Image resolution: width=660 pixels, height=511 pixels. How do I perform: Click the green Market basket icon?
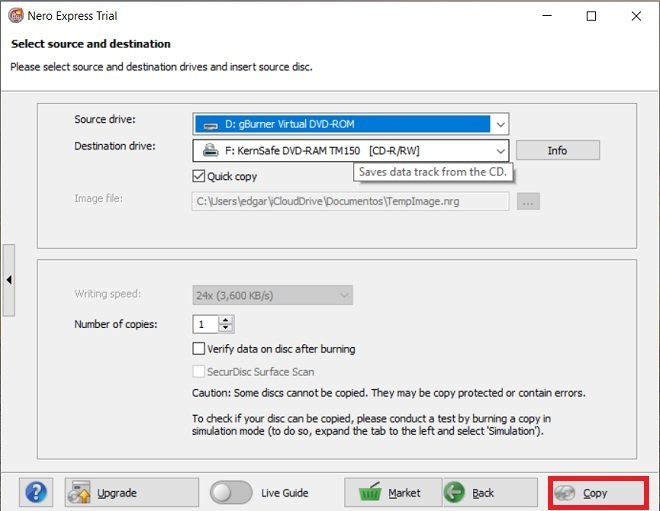[370, 492]
